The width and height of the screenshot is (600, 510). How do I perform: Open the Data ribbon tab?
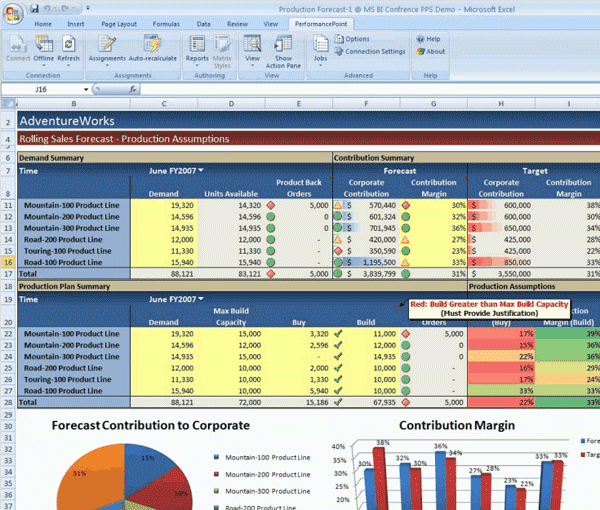pyautogui.click(x=204, y=24)
